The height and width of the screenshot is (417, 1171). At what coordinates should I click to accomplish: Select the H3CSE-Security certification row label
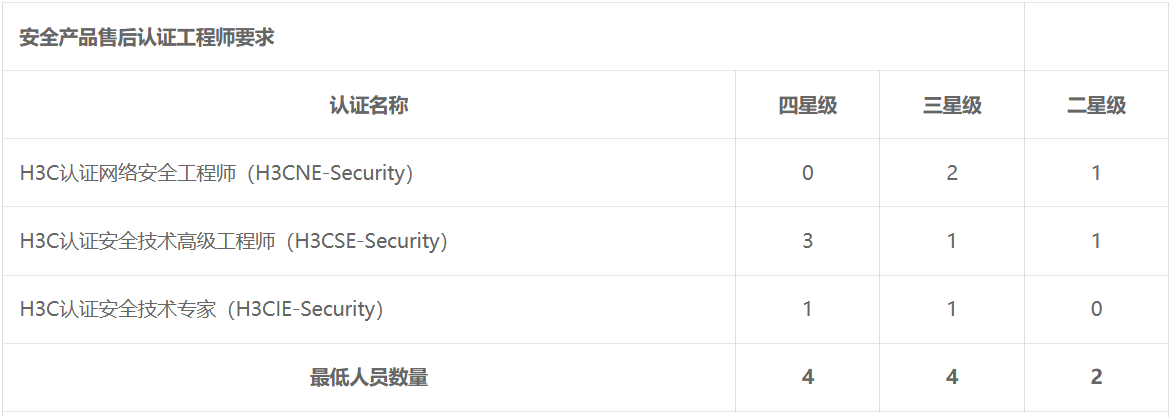point(233,241)
